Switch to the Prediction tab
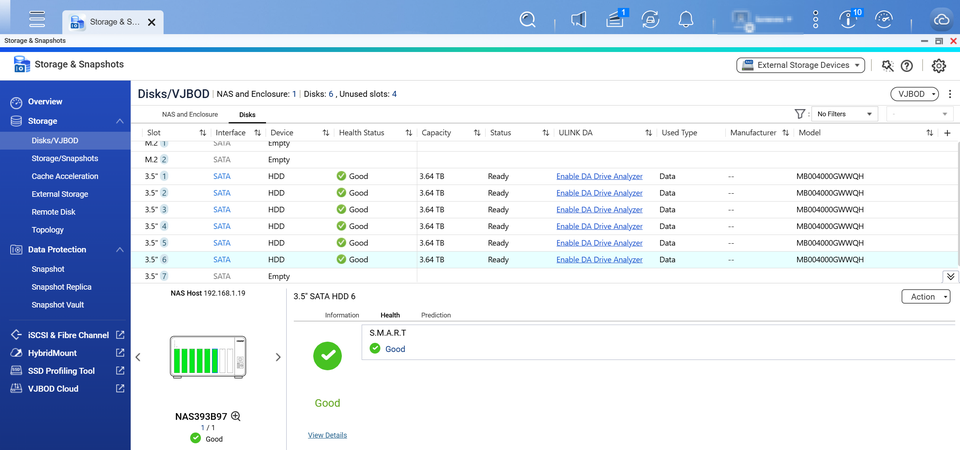This screenshot has width=960, height=450. [x=435, y=315]
